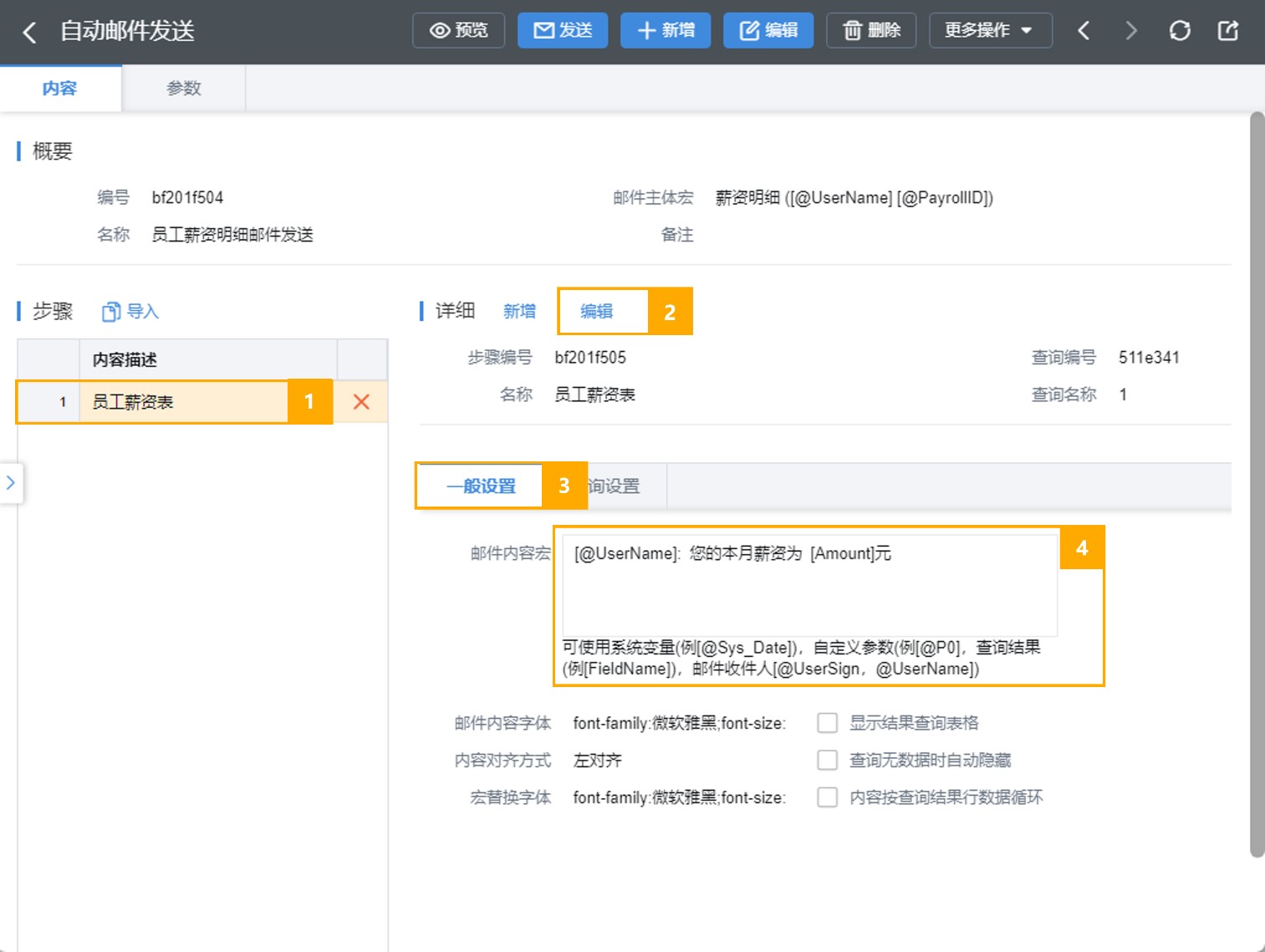Click the 邮件主体宏 value text
This screenshot has width=1265, height=952.
[x=854, y=198]
